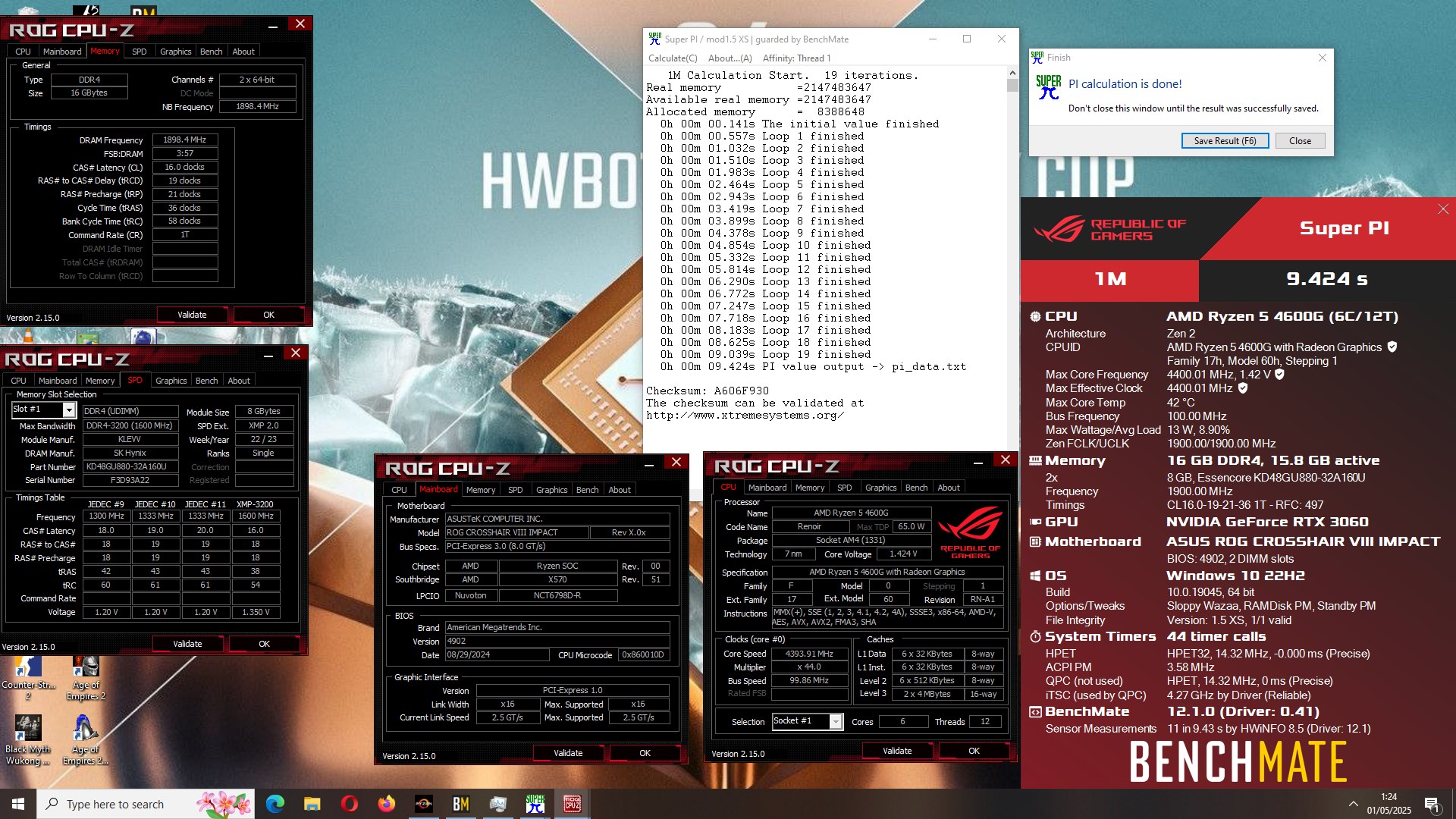Image resolution: width=1456 pixels, height=819 pixels.
Task: Launch Opera browser from the taskbar
Action: coord(349,804)
